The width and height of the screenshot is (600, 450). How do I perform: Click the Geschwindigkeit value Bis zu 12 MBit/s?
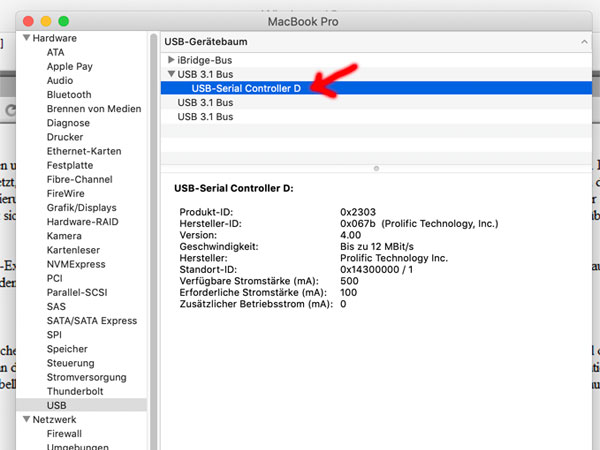click(x=377, y=246)
